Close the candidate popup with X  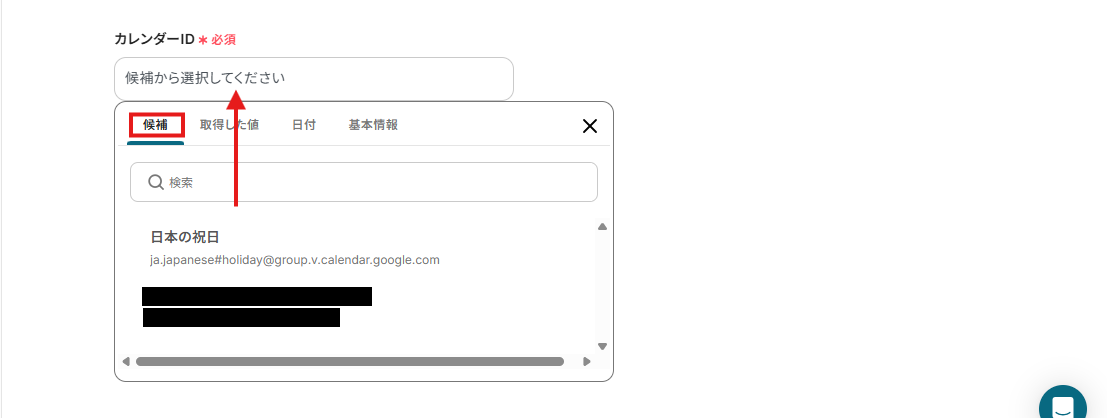[590, 126]
